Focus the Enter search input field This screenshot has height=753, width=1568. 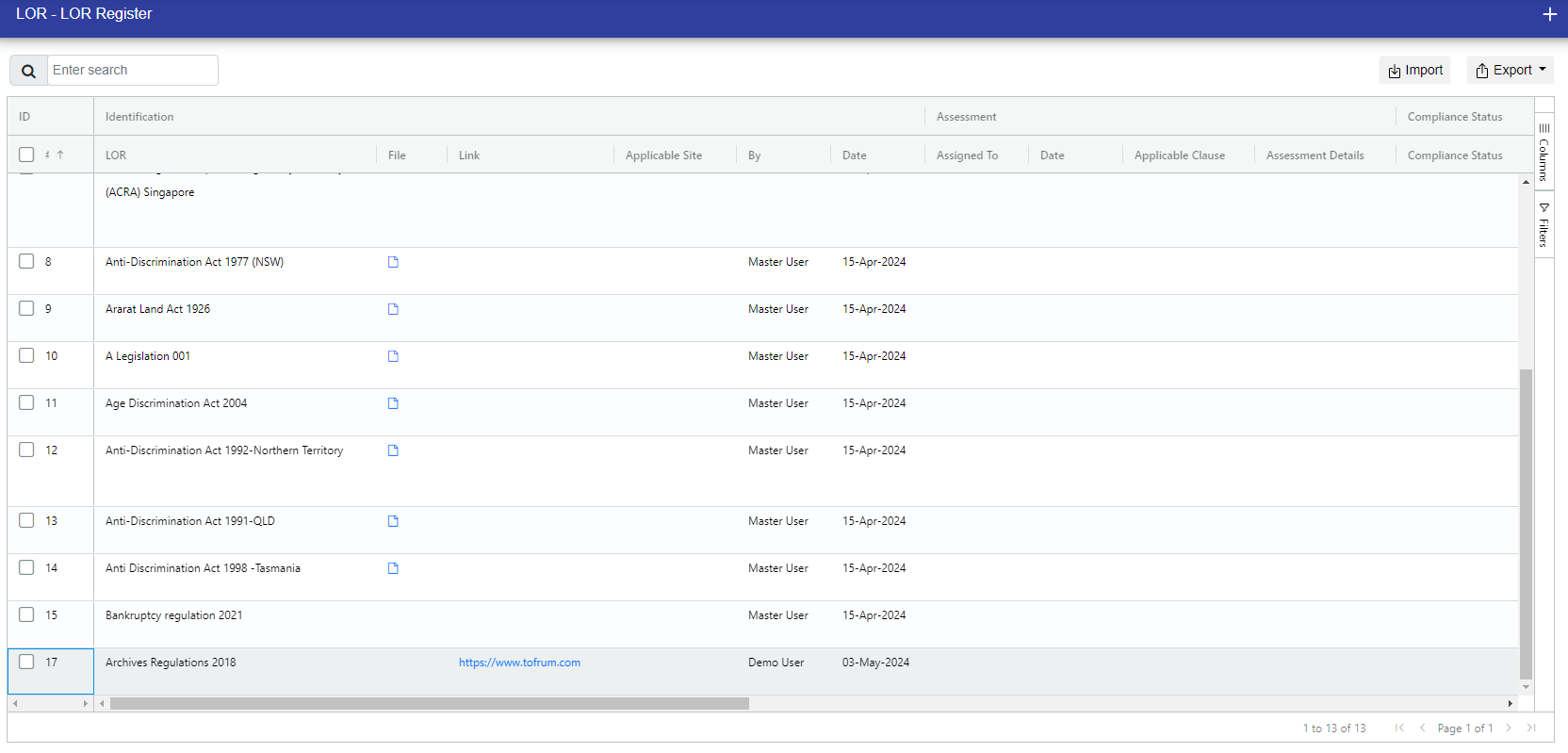pos(132,70)
